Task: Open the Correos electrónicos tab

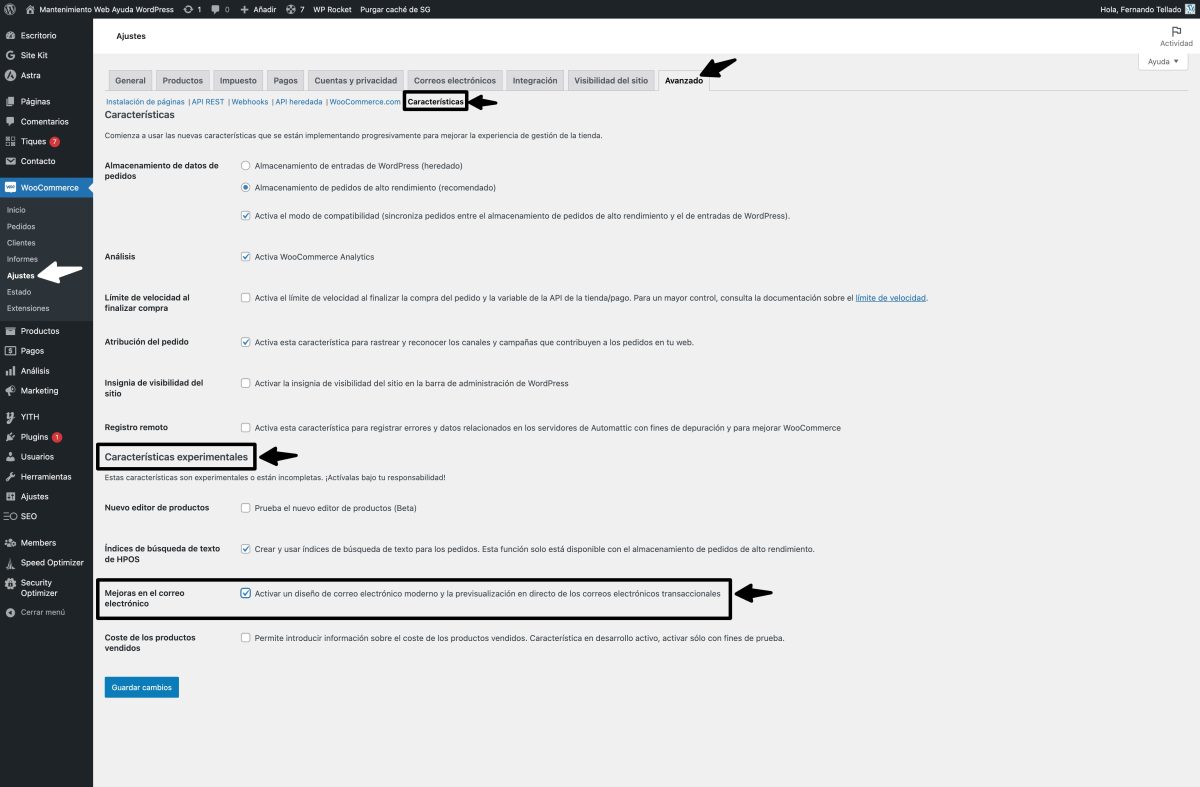Action: pos(455,80)
